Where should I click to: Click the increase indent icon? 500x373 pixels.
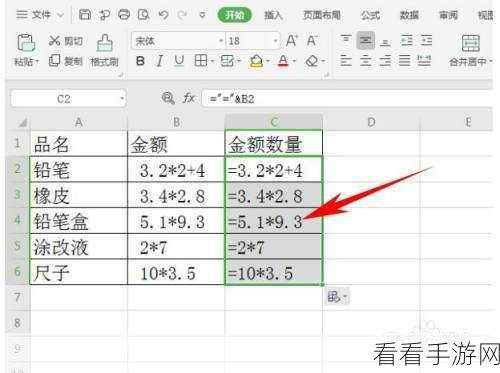[426, 40]
